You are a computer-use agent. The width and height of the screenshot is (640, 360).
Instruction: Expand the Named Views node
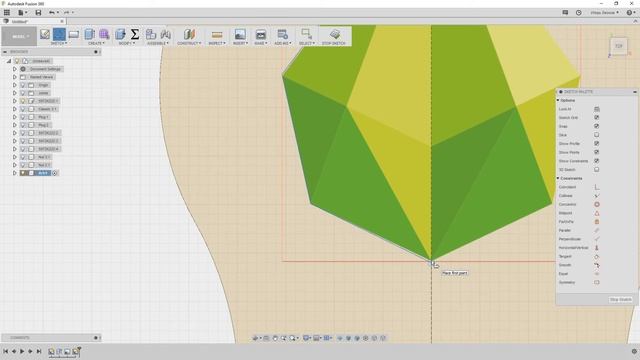pos(15,77)
